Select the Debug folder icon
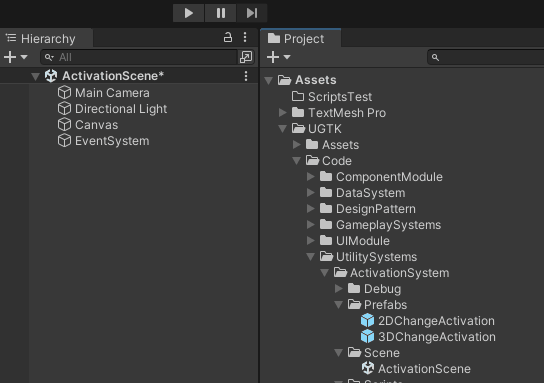544x383 pixels. pyautogui.click(x=354, y=288)
